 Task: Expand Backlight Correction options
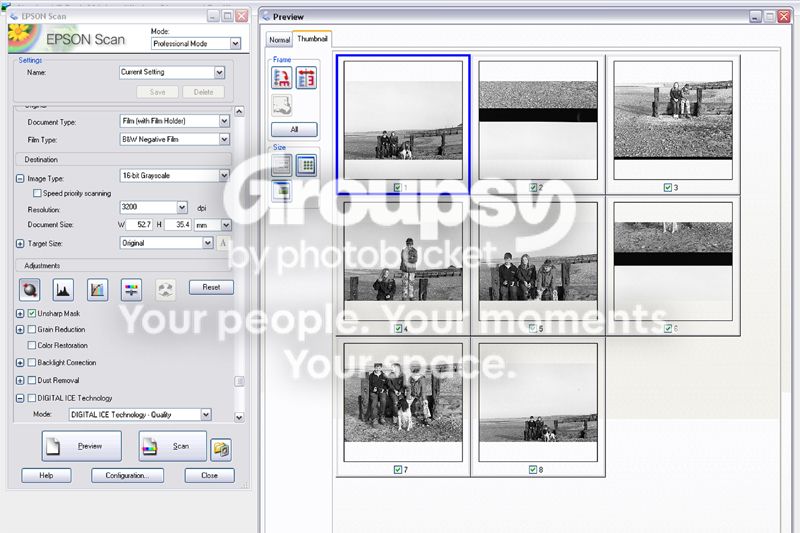coord(20,363)
